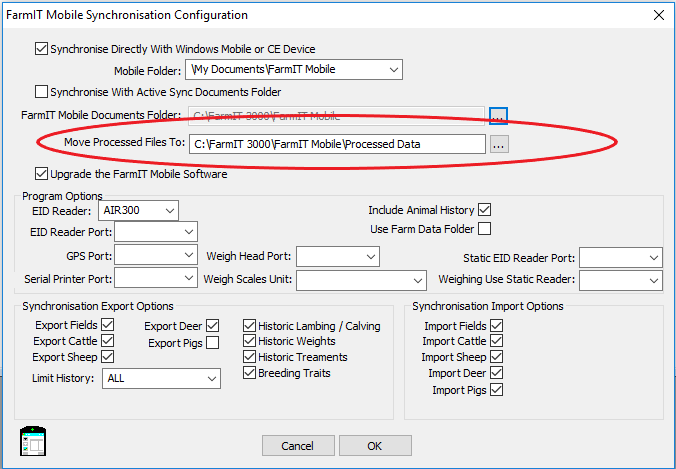Viewport: 676px width, 469px height.
Task: Toggle Import Fields checkbox
Action: (x=497, y=325)
